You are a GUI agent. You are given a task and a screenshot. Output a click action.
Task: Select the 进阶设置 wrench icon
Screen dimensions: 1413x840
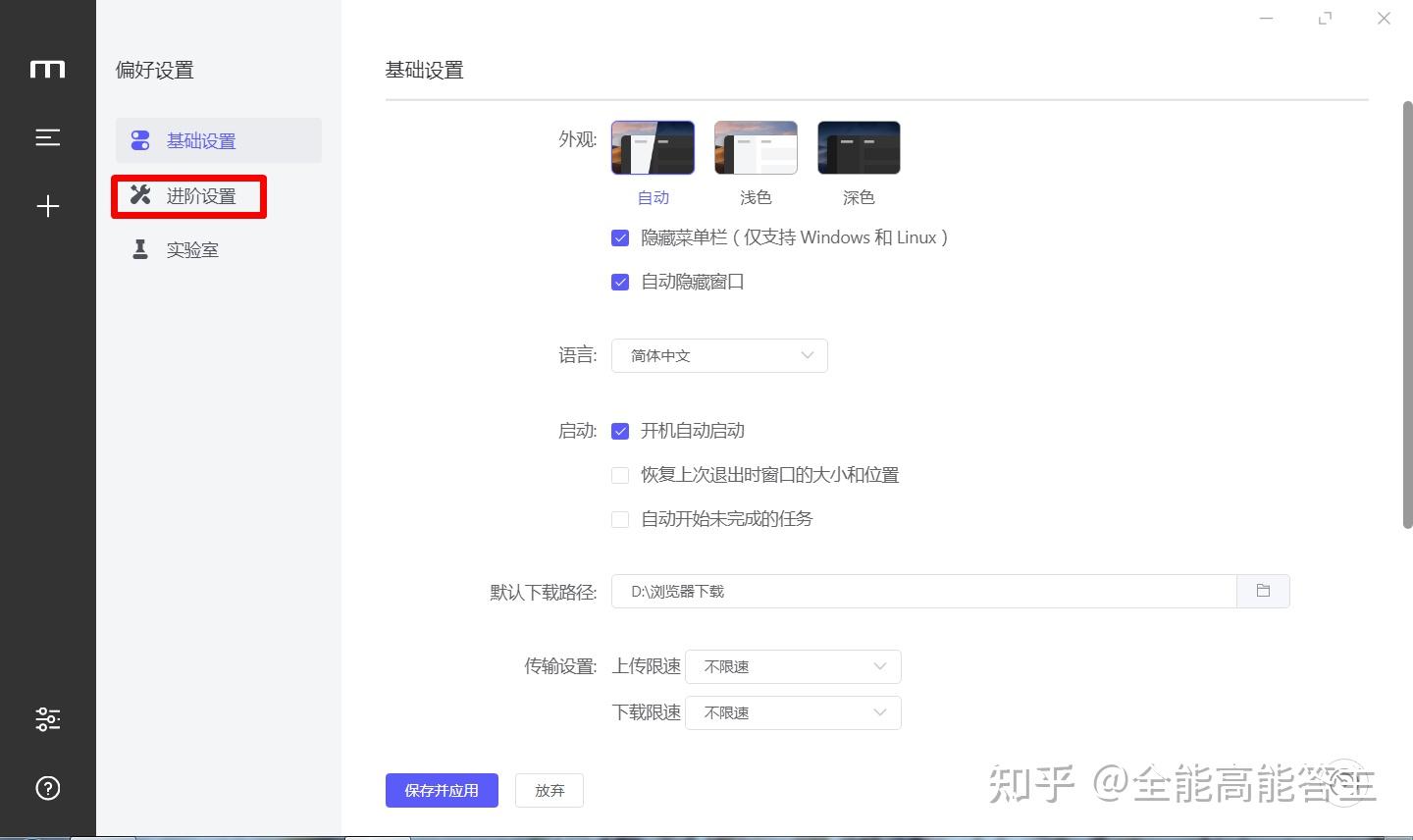pos(140,195)
